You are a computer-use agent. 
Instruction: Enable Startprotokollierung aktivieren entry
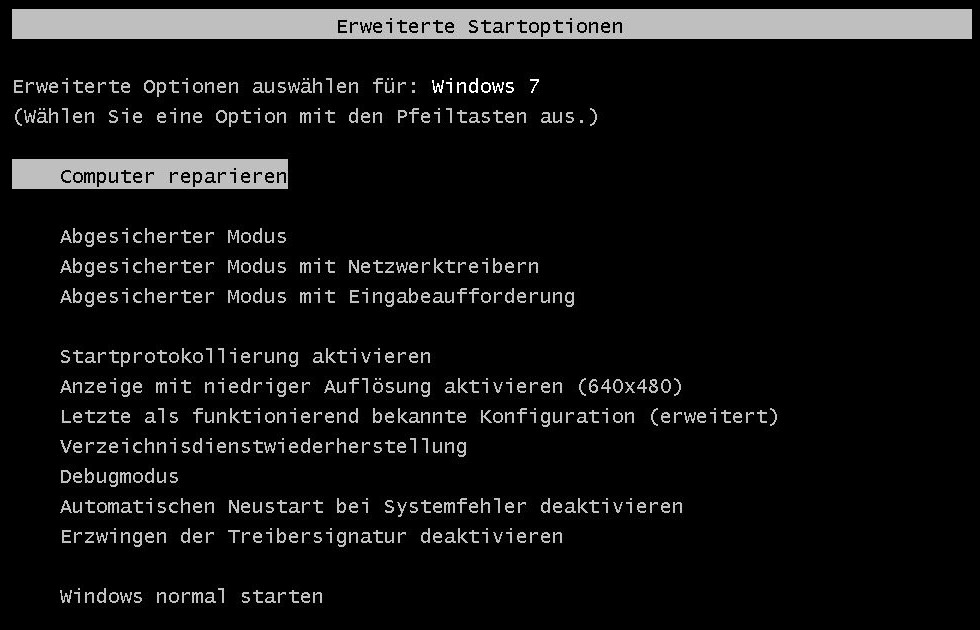(244, 357)
